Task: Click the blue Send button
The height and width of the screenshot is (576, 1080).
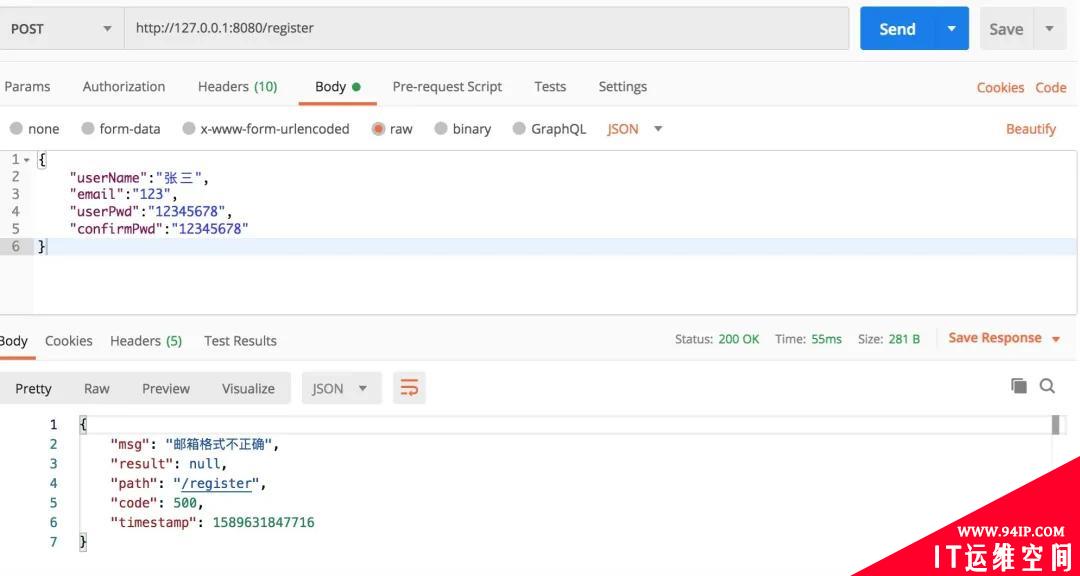Action: 897,28
